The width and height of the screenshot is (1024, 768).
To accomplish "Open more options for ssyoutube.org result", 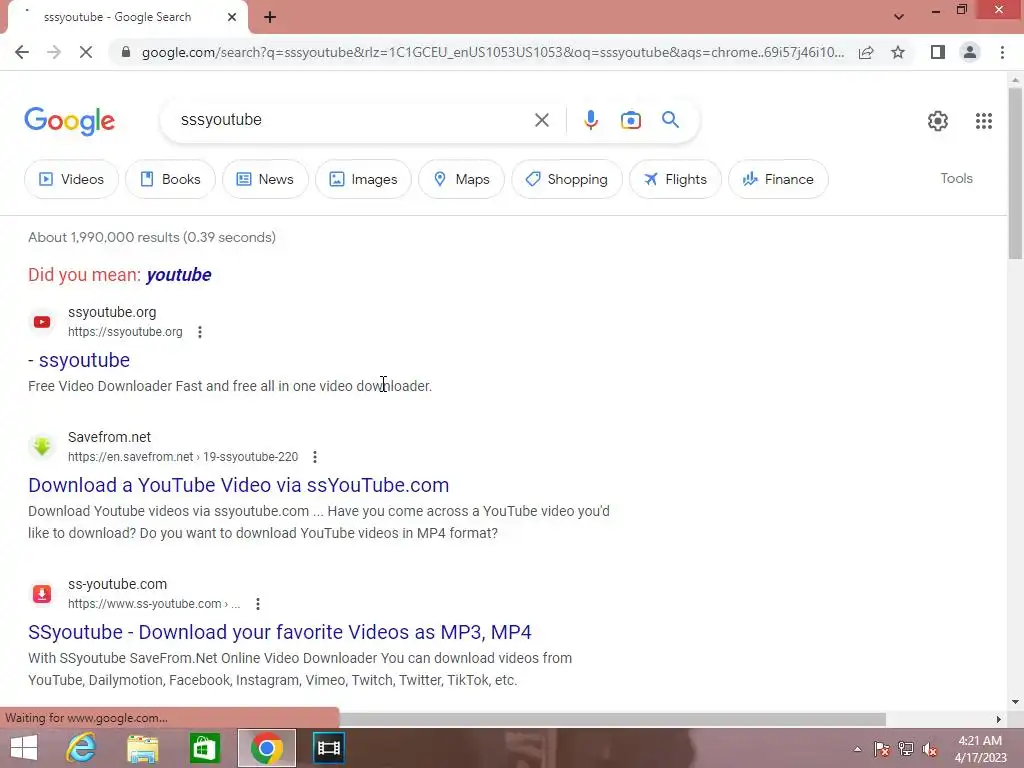I will (200, 332).
